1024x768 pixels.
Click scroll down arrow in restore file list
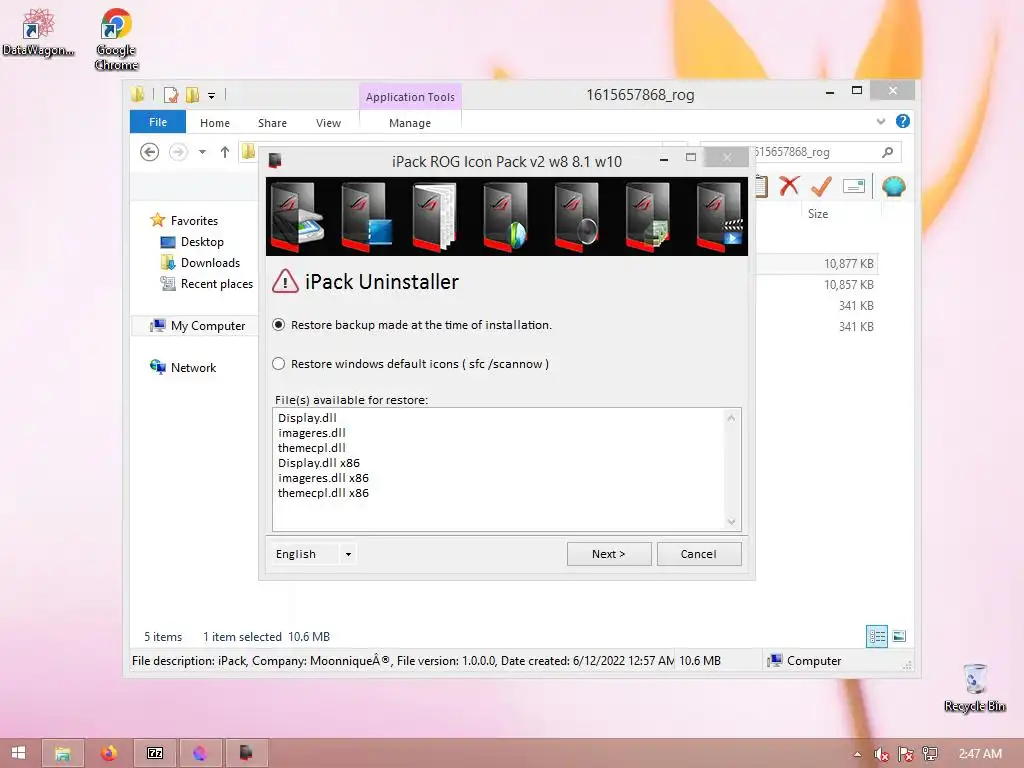731,521
